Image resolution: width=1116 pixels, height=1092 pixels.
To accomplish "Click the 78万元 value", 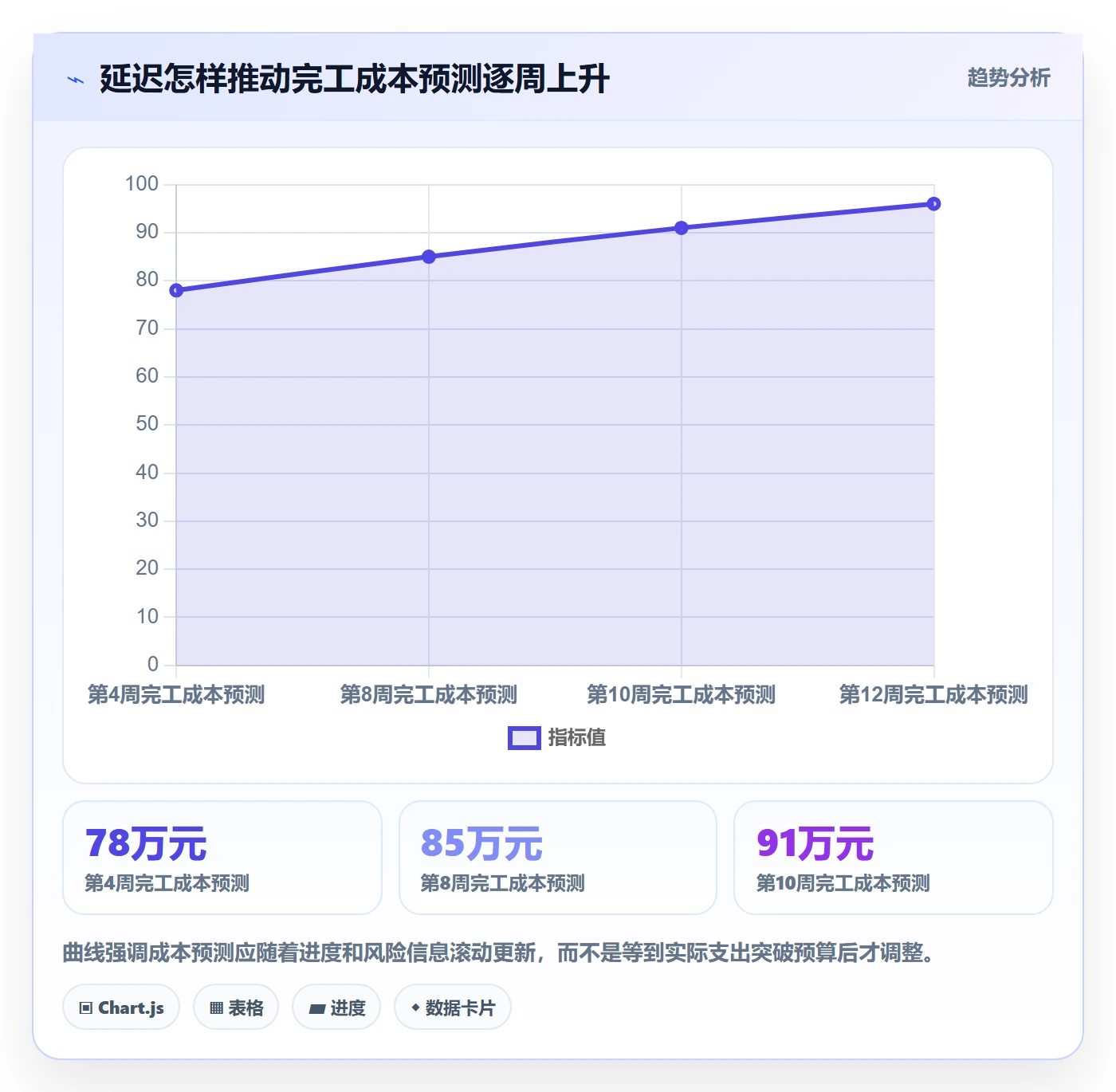I will (146, 843).
